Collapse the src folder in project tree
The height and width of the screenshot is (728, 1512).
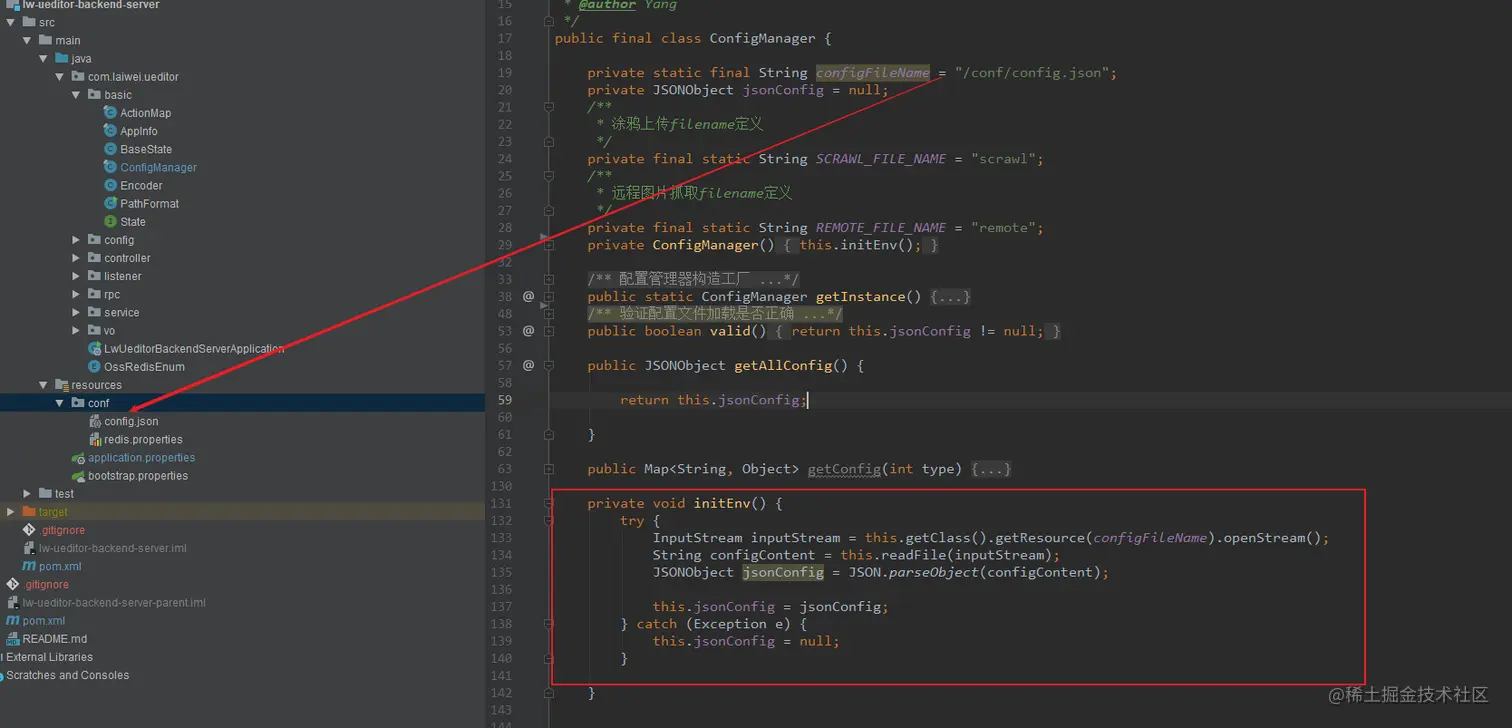click(x=11, y=22)
